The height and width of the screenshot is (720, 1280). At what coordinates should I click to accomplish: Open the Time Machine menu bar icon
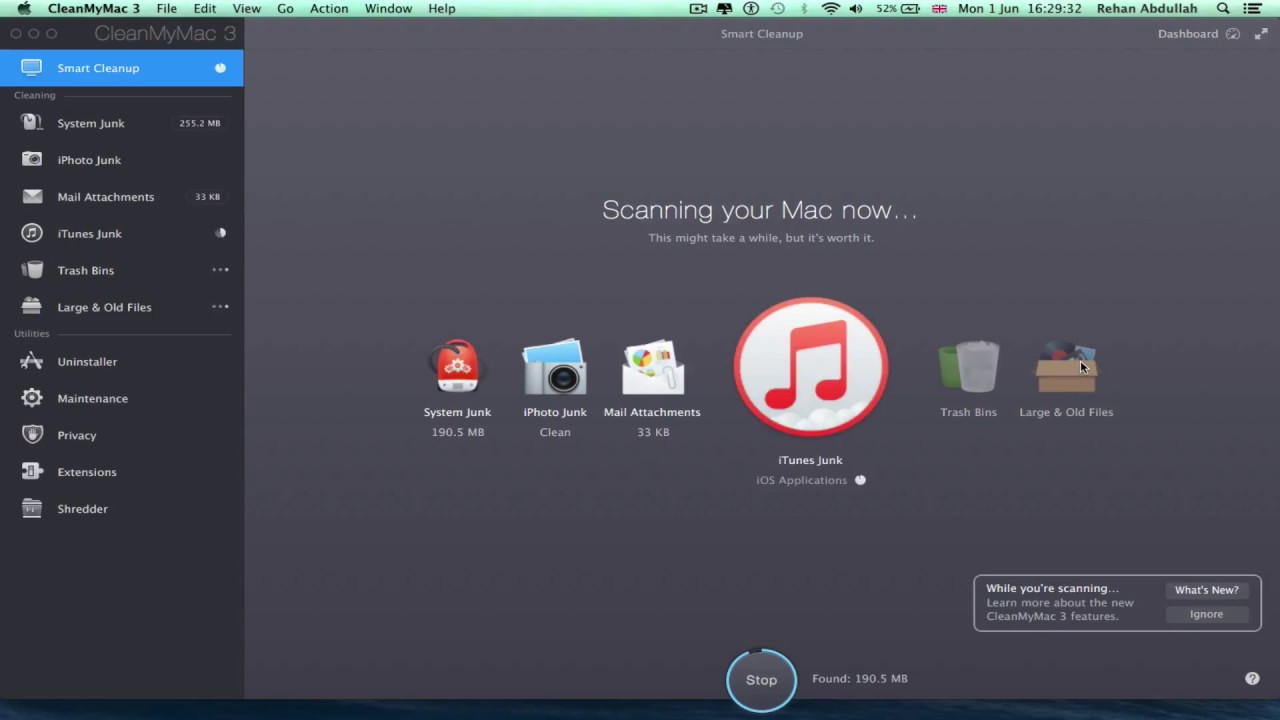pos(777,8)
